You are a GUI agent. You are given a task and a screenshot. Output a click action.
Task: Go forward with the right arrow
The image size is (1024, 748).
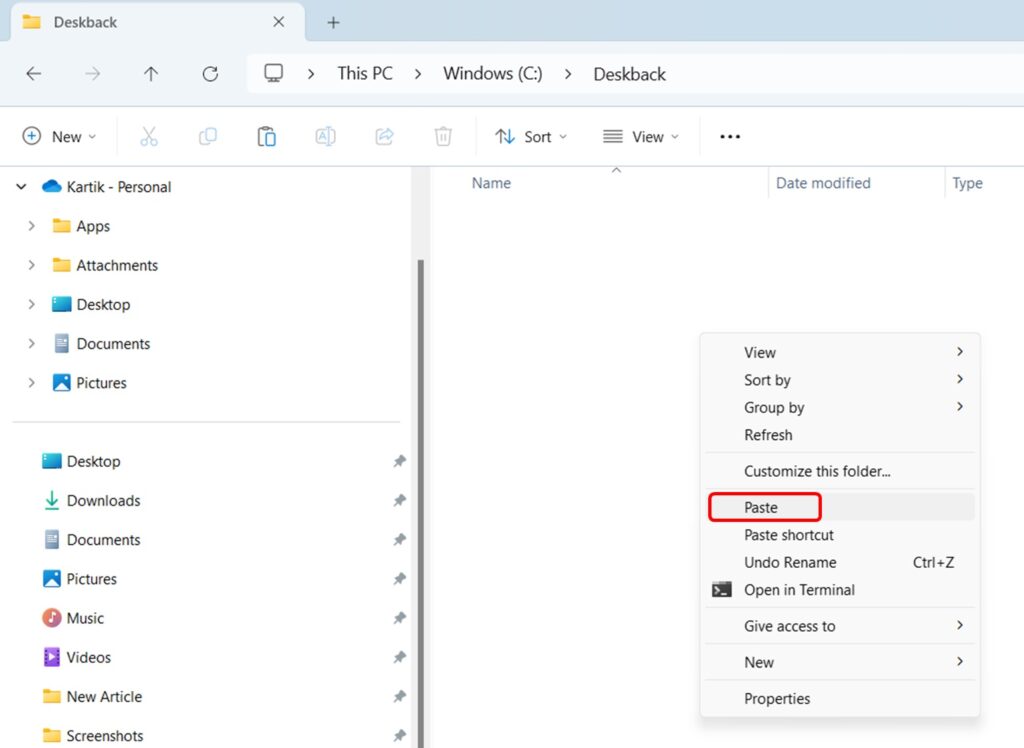pyautogui.click(x=92, y=74)
